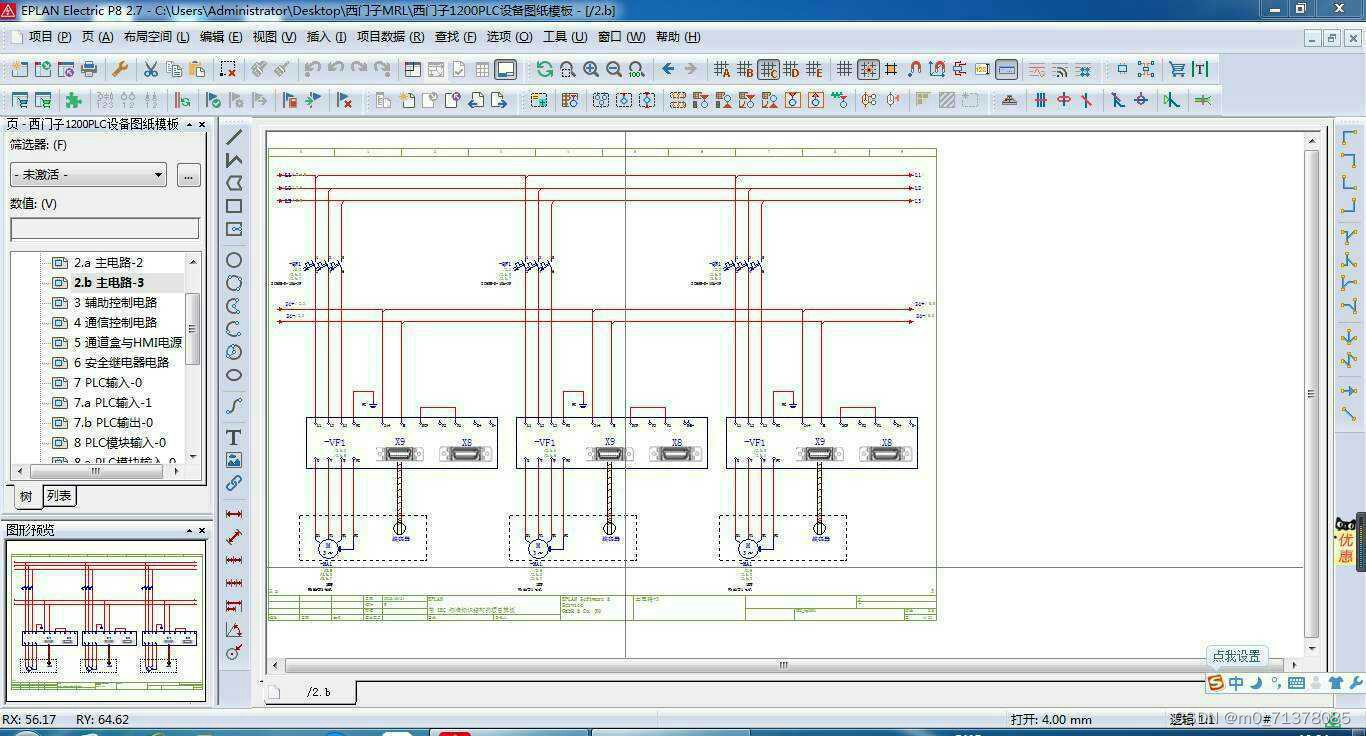Viewport: 1366px width, 736px height.
Task: Toggle grid E display
Action: pos(814,69)
